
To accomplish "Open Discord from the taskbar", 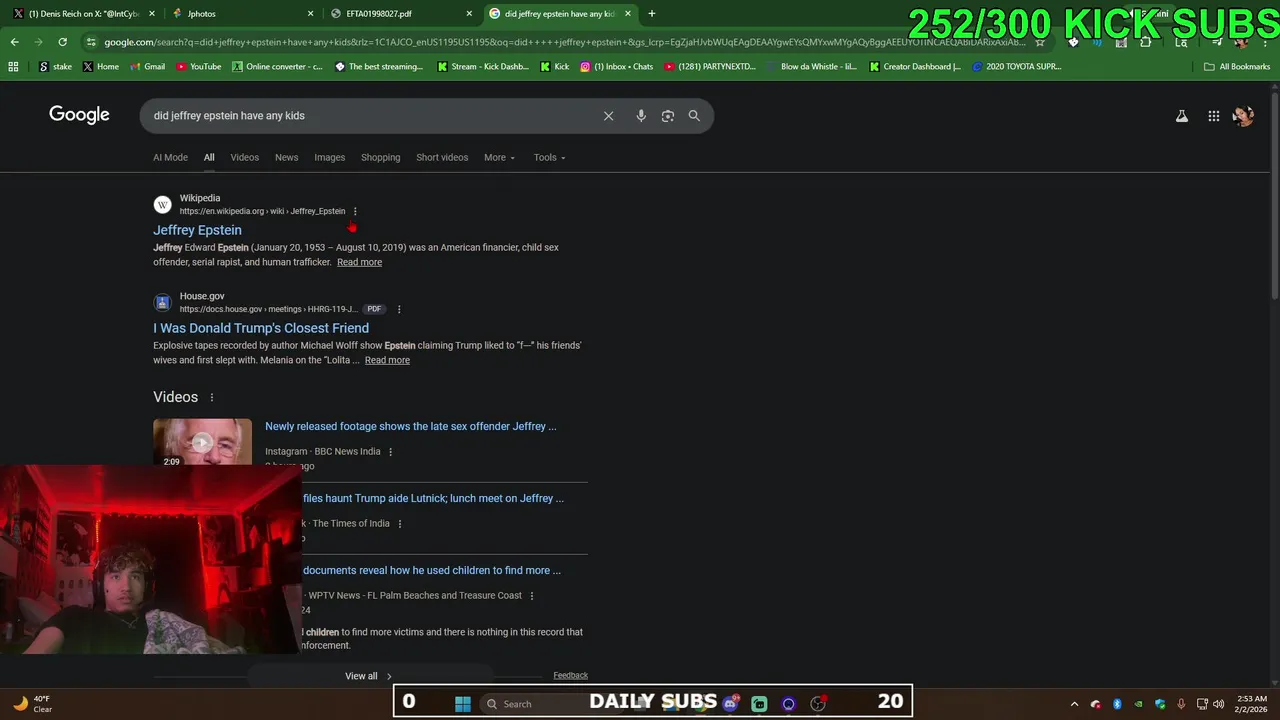I will [x=730, y=704].
